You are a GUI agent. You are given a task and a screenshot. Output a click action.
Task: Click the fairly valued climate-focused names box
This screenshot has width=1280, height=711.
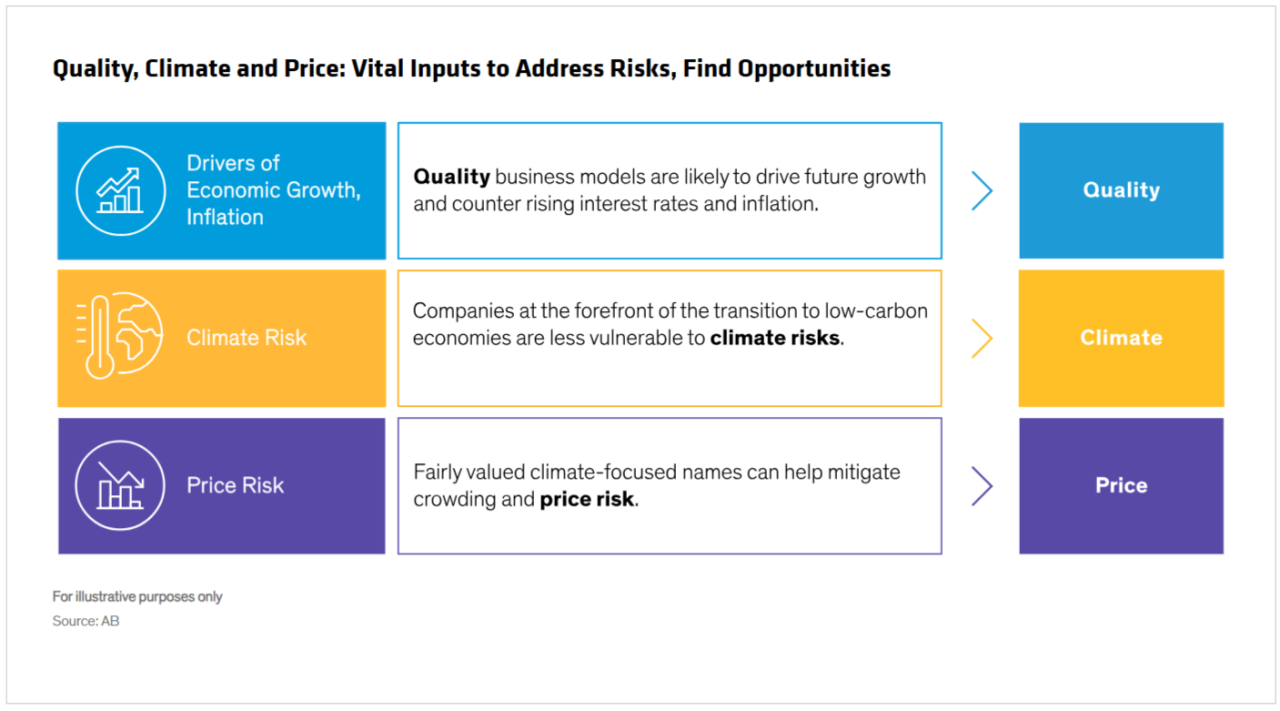pos(670,486)
